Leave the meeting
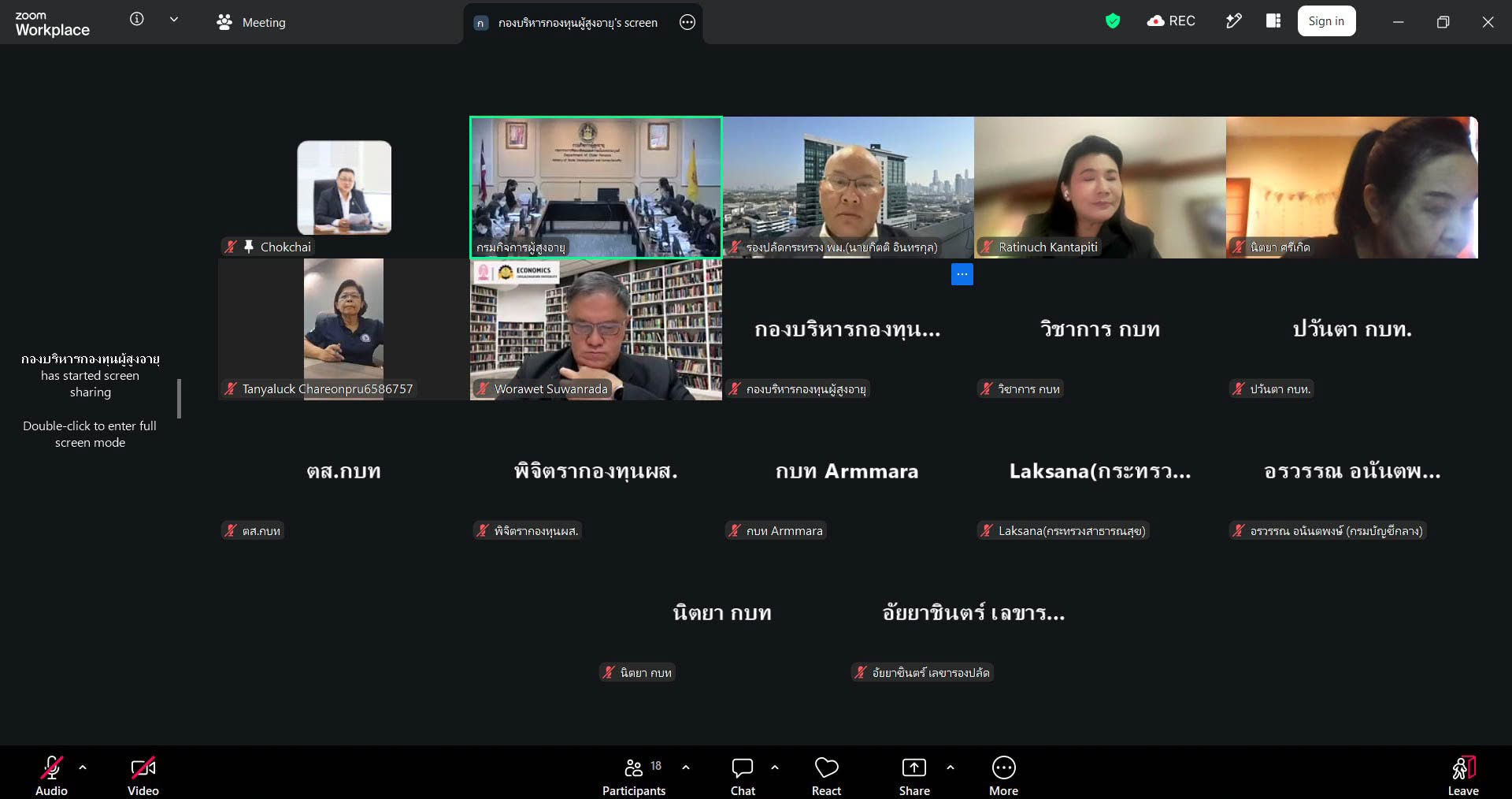Viewport: 1512px width, 799px height. click(x=1463, y=776)
